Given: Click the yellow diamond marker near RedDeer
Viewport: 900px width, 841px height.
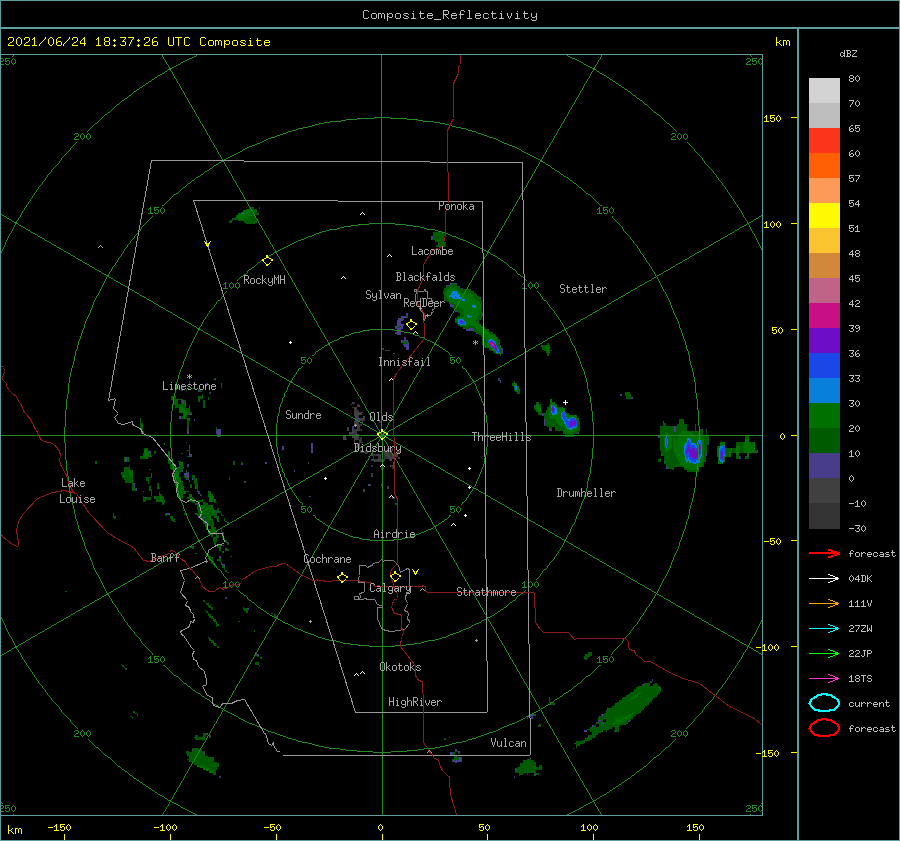Looking at the screenshot, I should coord(411,325).
